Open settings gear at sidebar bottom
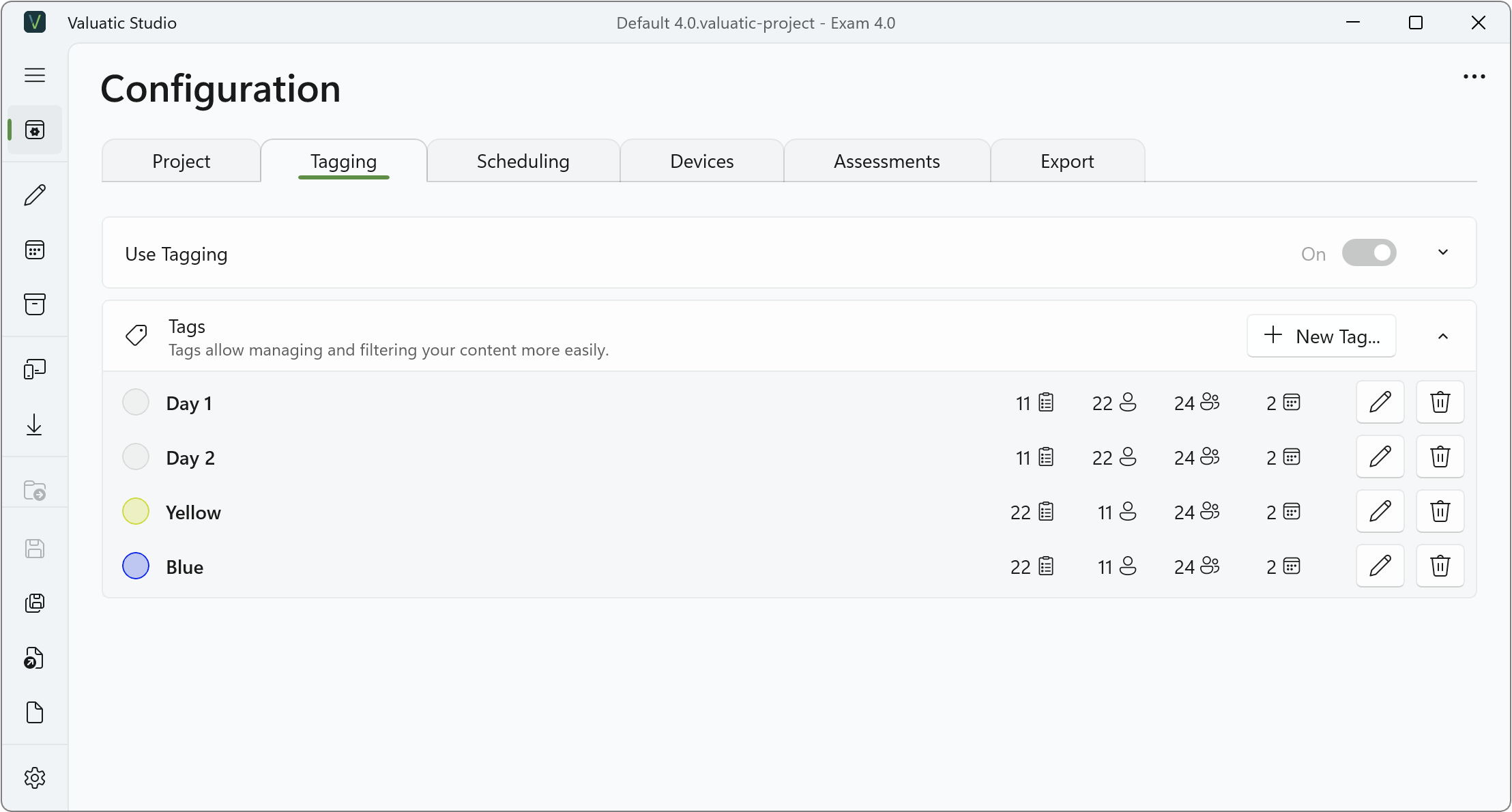This screenshot has height=812, width=1512. 35,778
